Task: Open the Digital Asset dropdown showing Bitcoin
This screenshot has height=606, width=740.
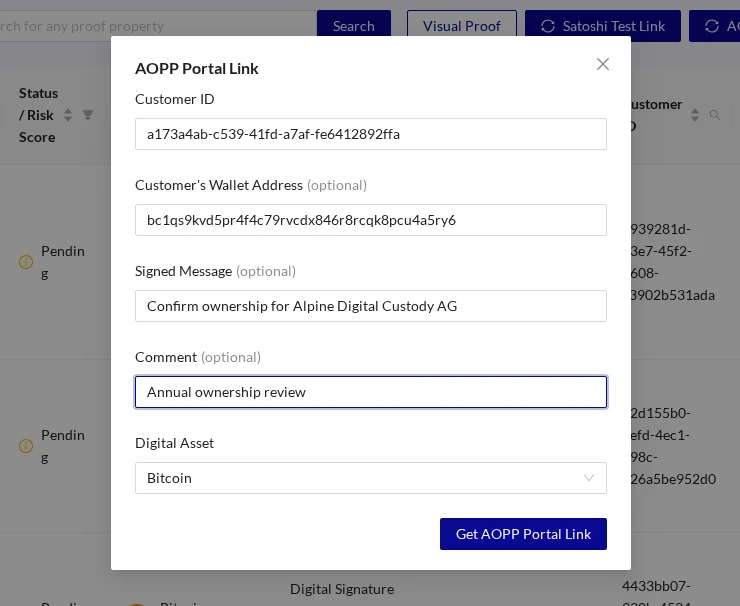Action: (370, 478)
